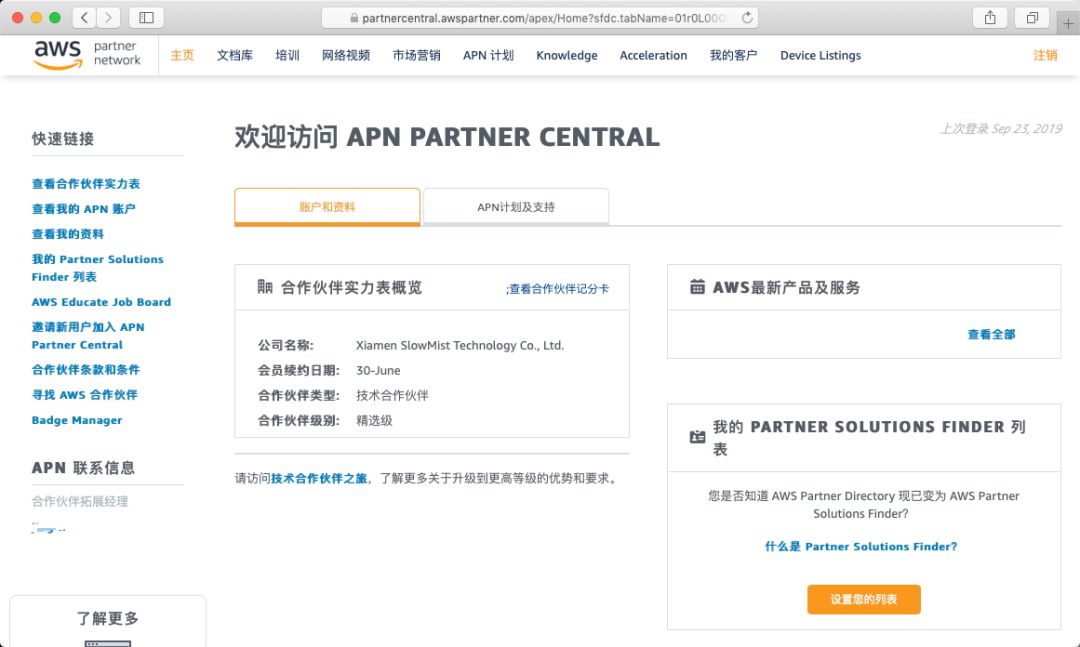This screenshot has width=1080, height=647.
Task: Click the address bar URL field
Action: (x=539, y=18)
